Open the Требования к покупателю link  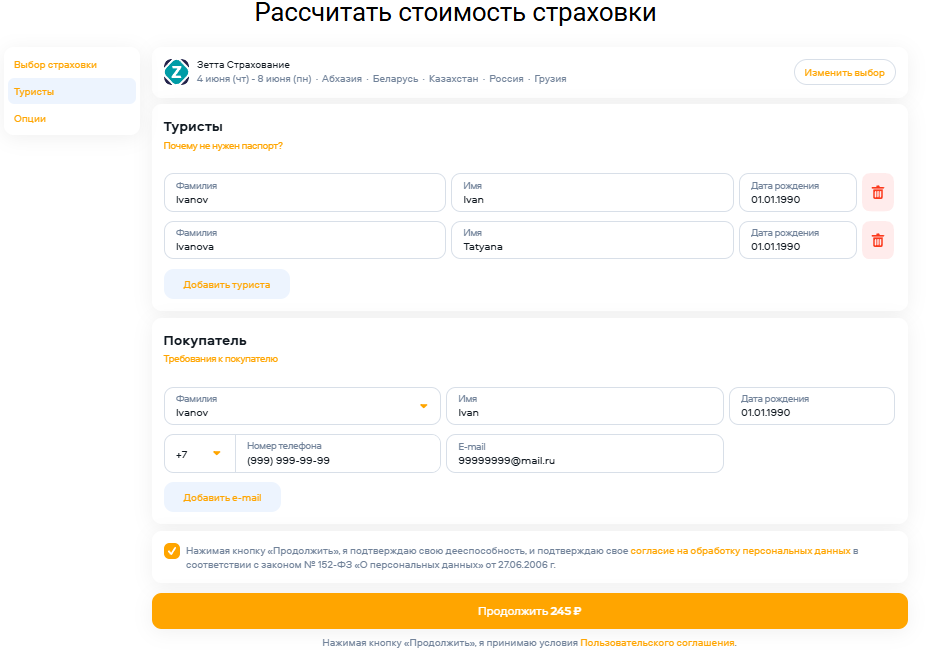[x=221, y=359]
